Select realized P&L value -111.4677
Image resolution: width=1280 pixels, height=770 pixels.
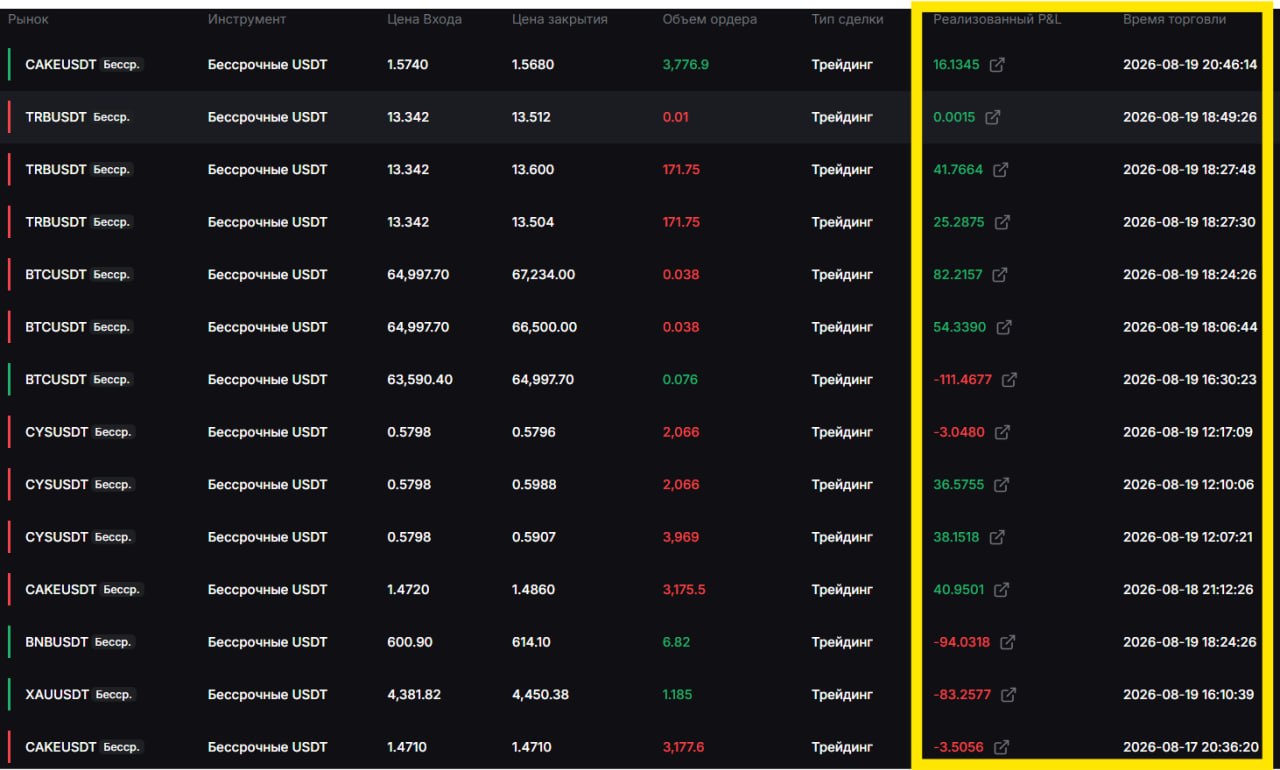point(962,380)
